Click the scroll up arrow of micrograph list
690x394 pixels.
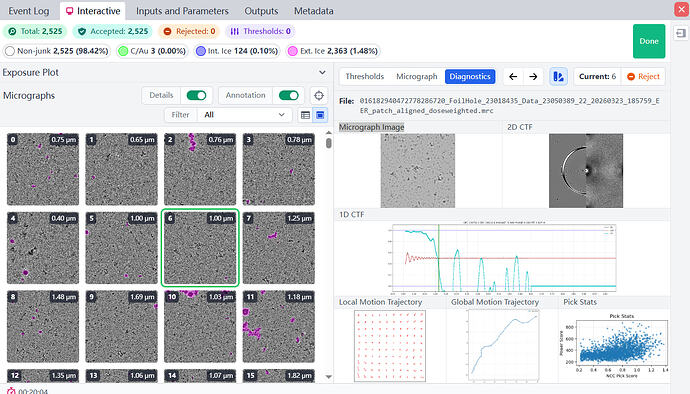tap(329, 133)
